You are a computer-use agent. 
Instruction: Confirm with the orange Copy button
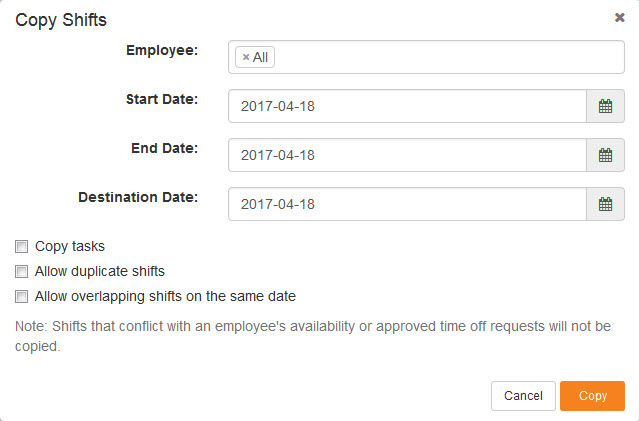(593, 396)
